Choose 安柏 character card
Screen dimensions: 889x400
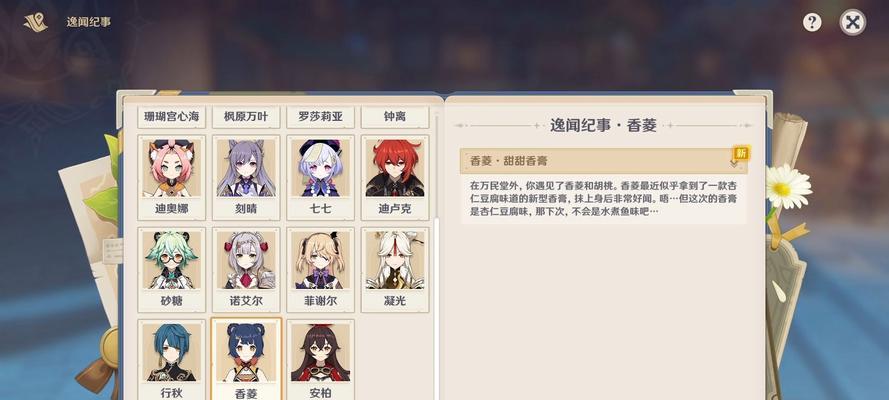320,360
